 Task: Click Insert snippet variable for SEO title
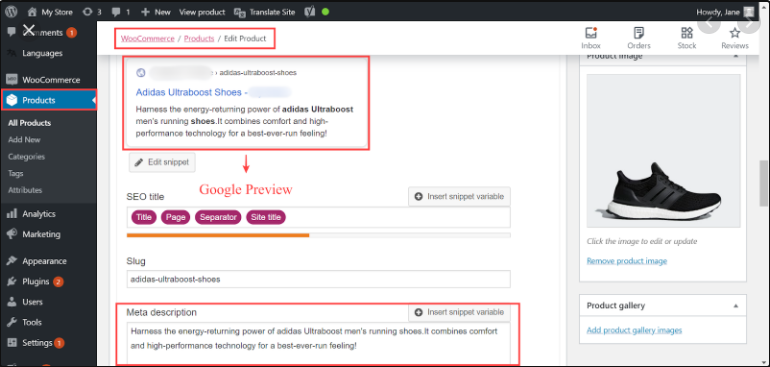tap(459, 196)
